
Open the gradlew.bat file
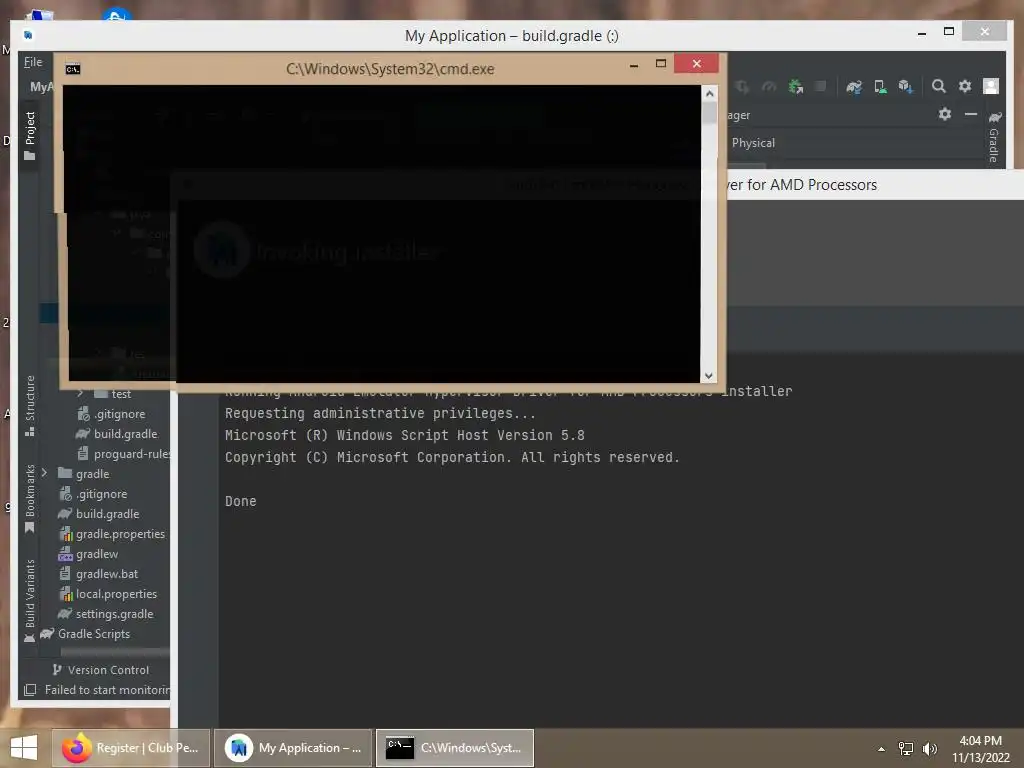click(x=99, y=574)
